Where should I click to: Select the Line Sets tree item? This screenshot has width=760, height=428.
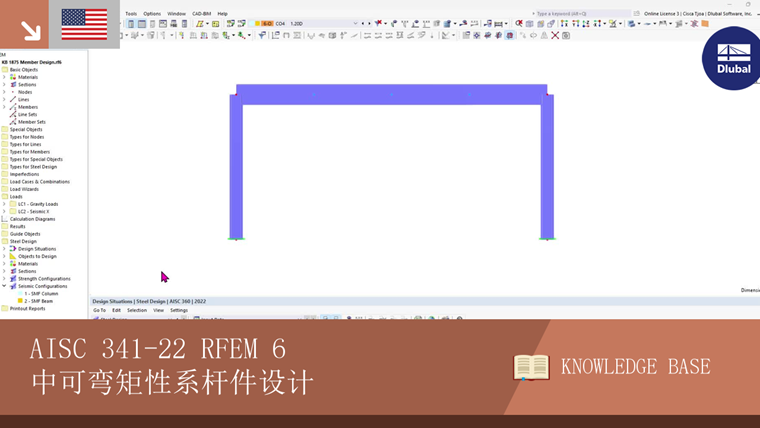pyautogui.click(x=27, y=114)
